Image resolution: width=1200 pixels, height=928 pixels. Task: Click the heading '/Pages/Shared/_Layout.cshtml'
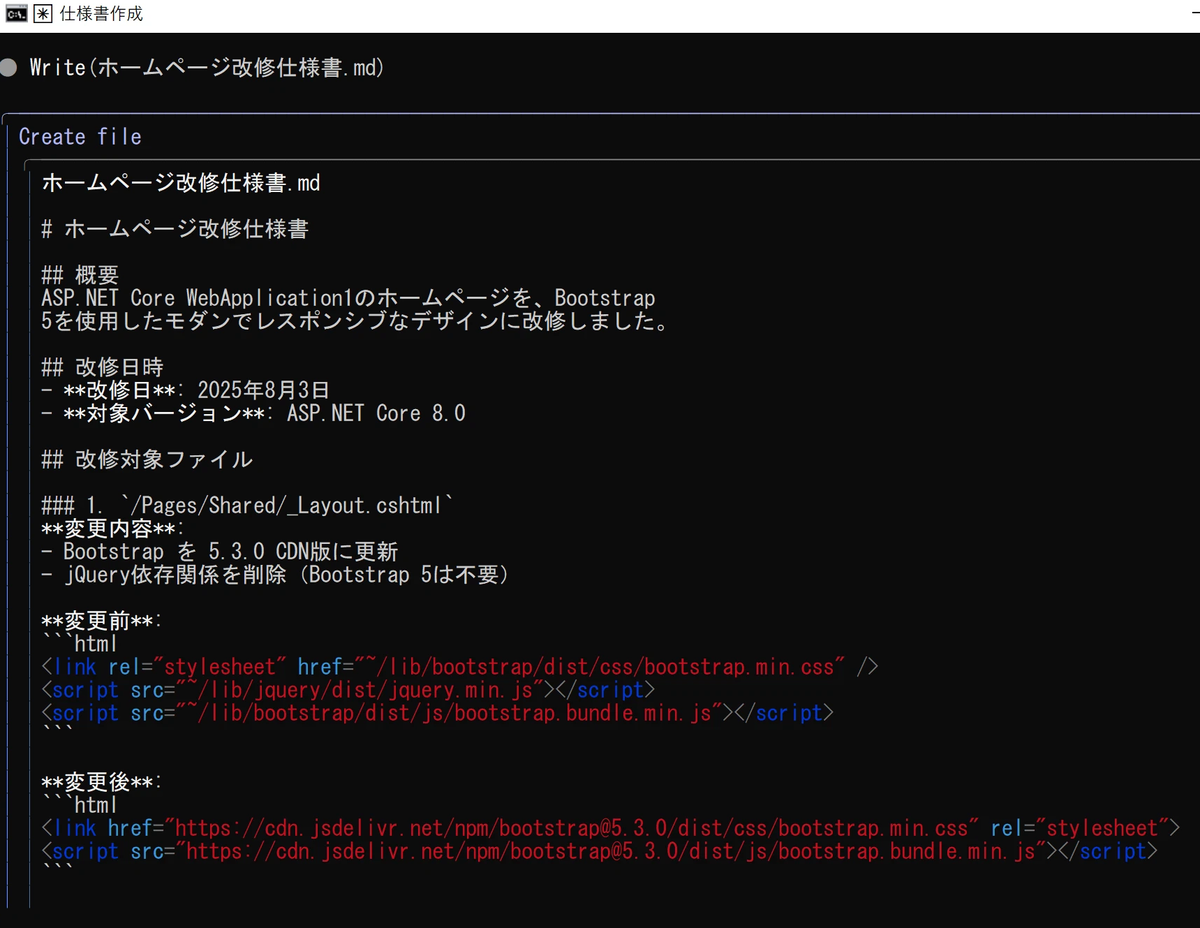pyautogui.click(x=248, y=505)
